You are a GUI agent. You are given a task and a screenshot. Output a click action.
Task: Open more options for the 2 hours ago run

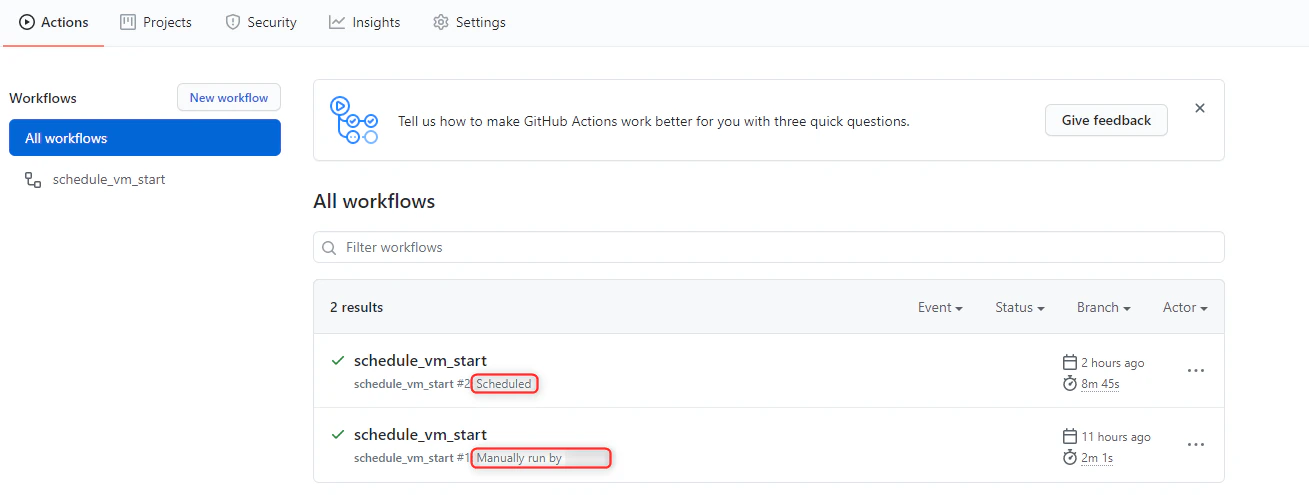[x=1196, y=370]
